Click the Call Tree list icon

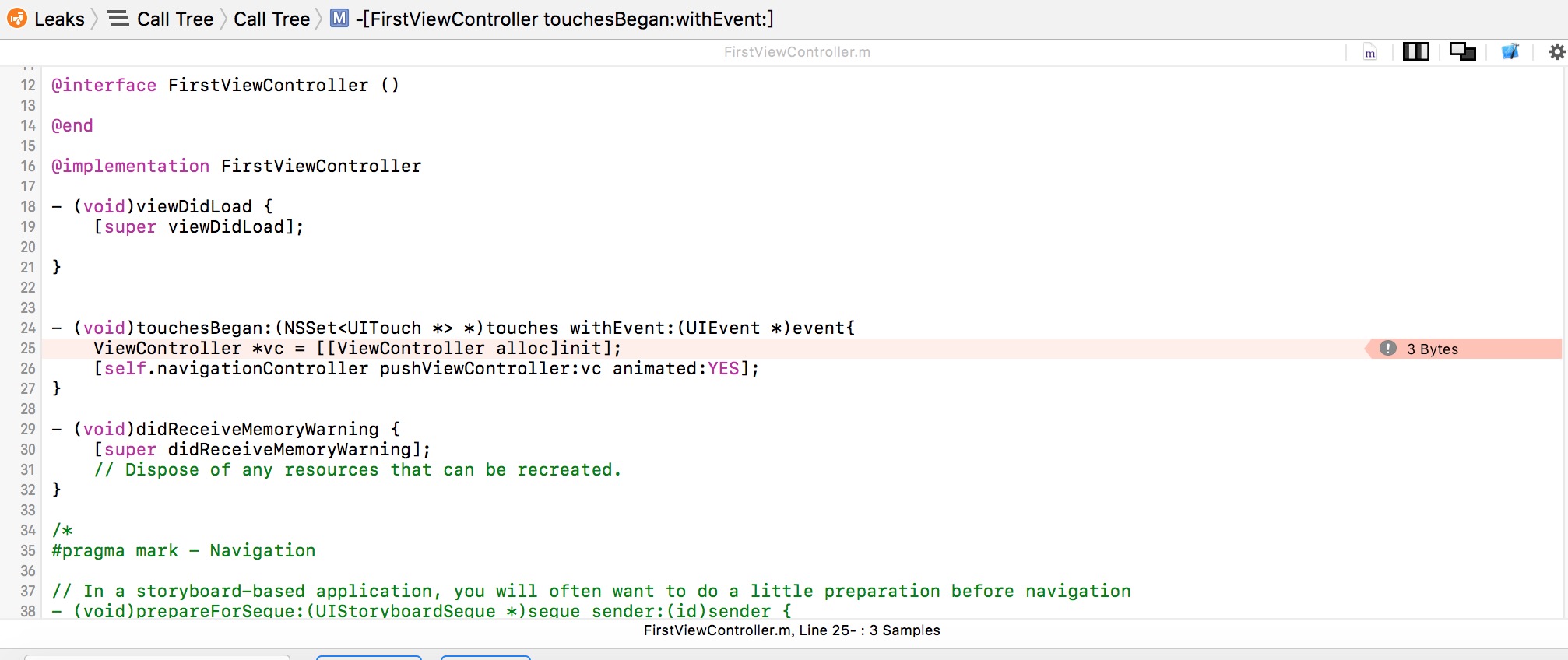pos(119,19)
